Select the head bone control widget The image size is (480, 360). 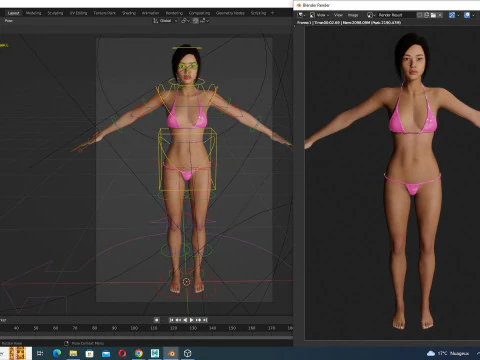point(187,48)
